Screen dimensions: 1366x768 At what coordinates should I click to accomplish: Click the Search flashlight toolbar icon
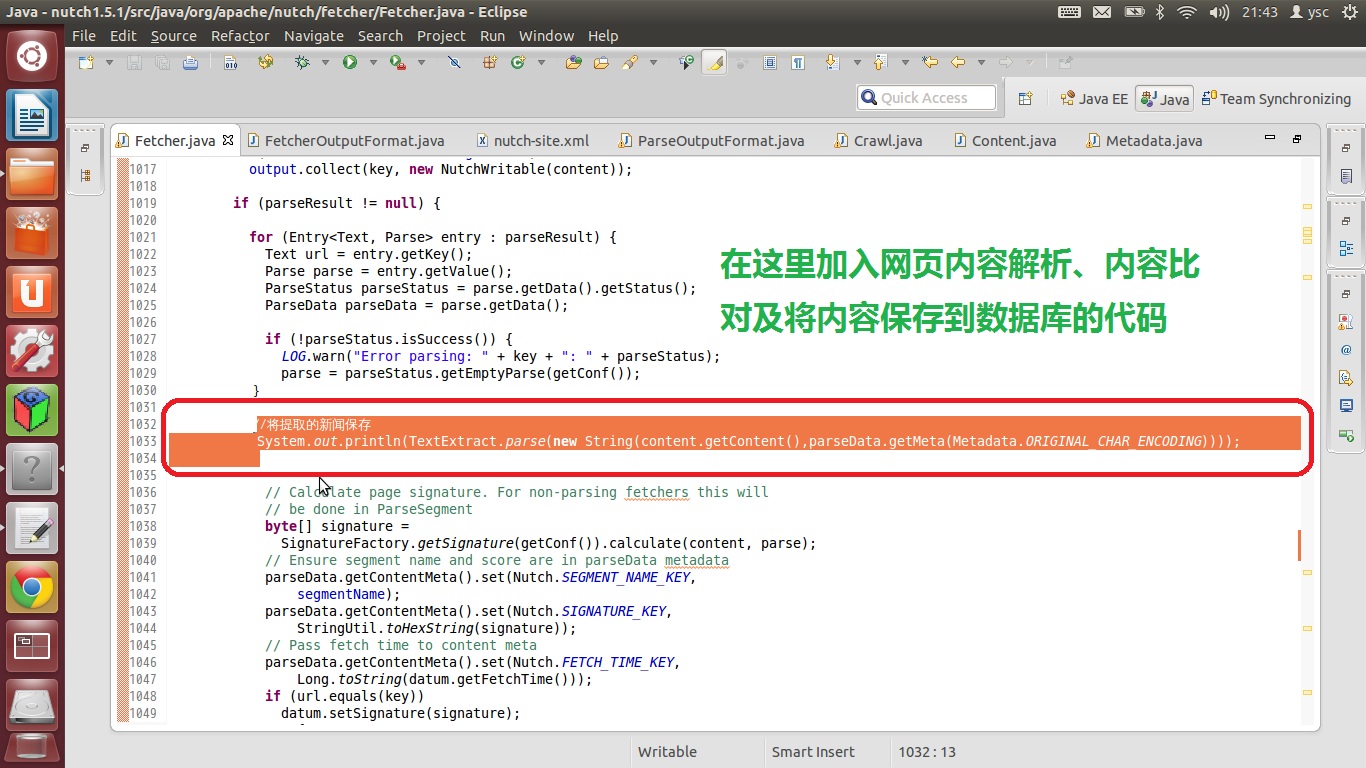630,63
